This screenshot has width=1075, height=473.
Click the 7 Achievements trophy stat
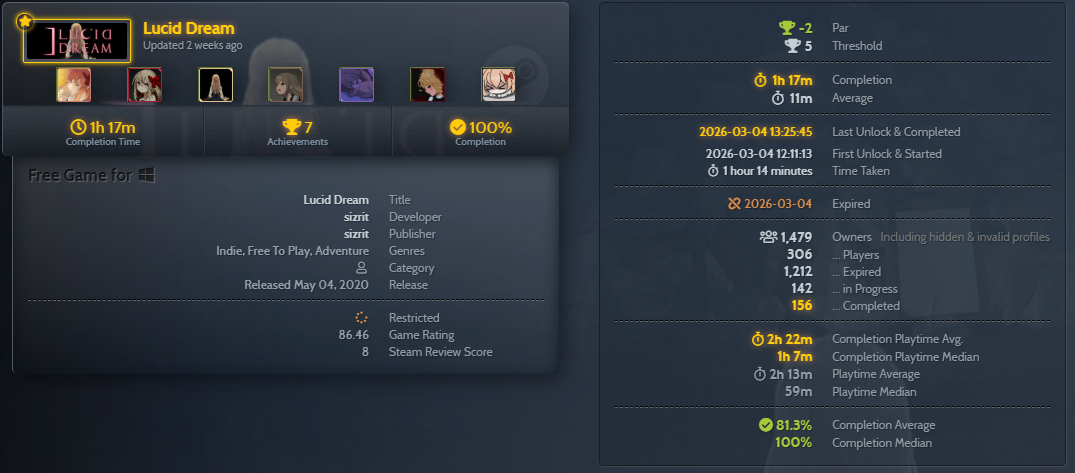[x=298, y=132]
